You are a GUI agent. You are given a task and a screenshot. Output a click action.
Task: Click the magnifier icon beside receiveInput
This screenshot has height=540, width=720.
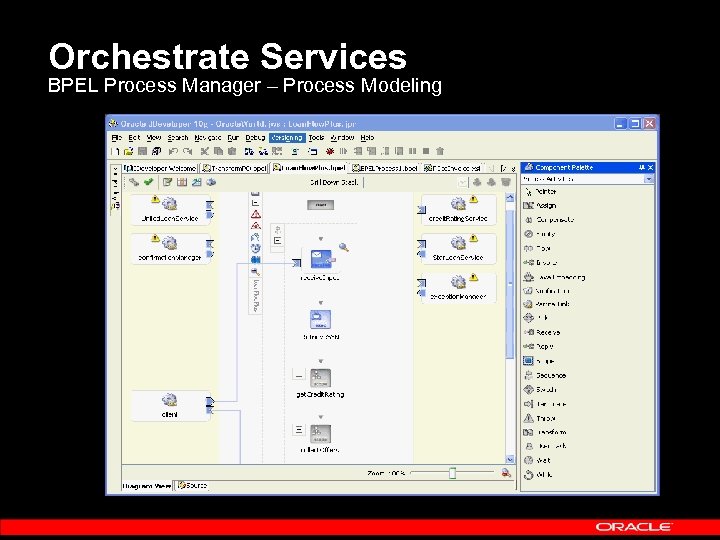(343, 247)
